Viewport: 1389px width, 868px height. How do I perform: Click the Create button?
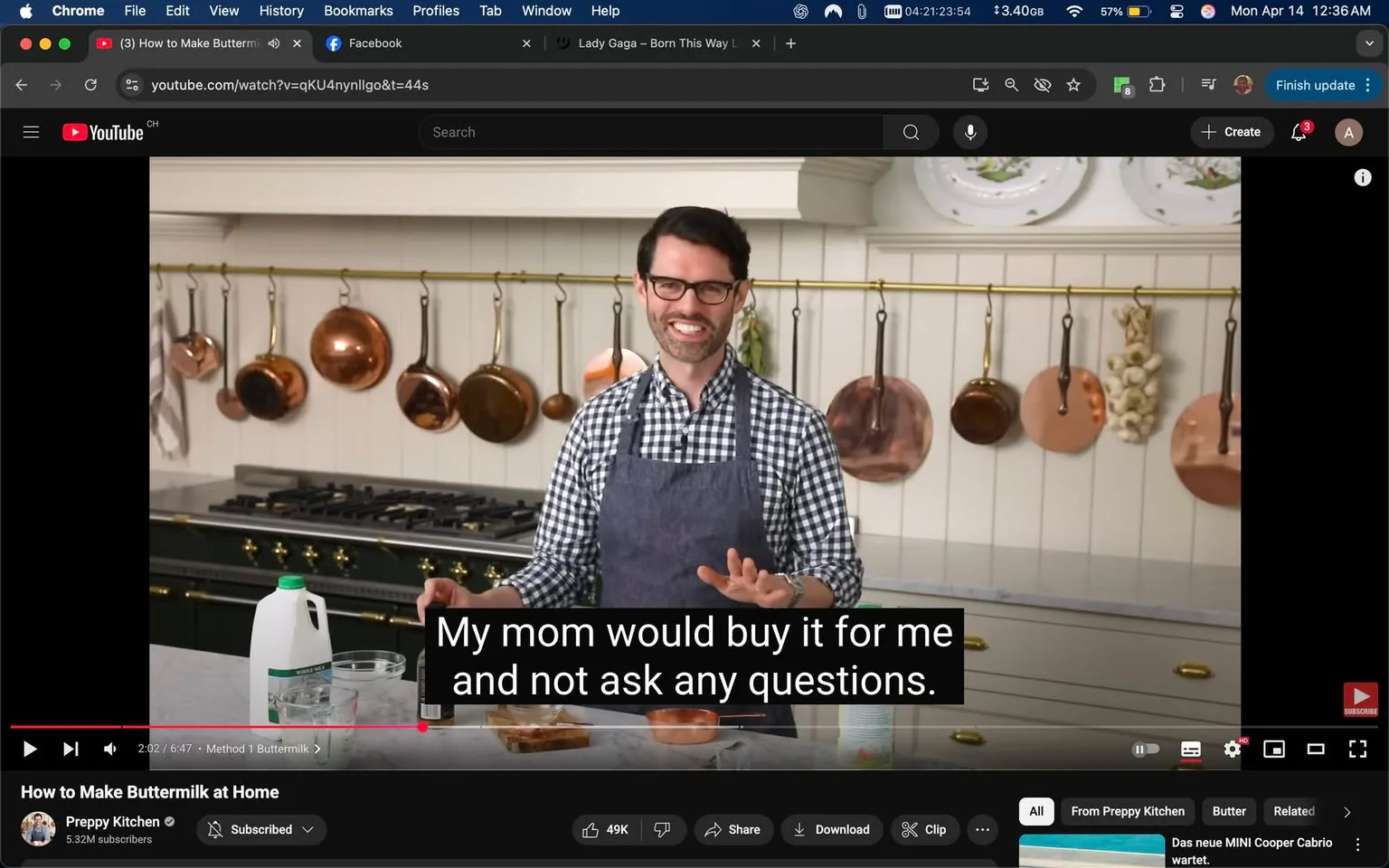click(x=1231, y=132)
